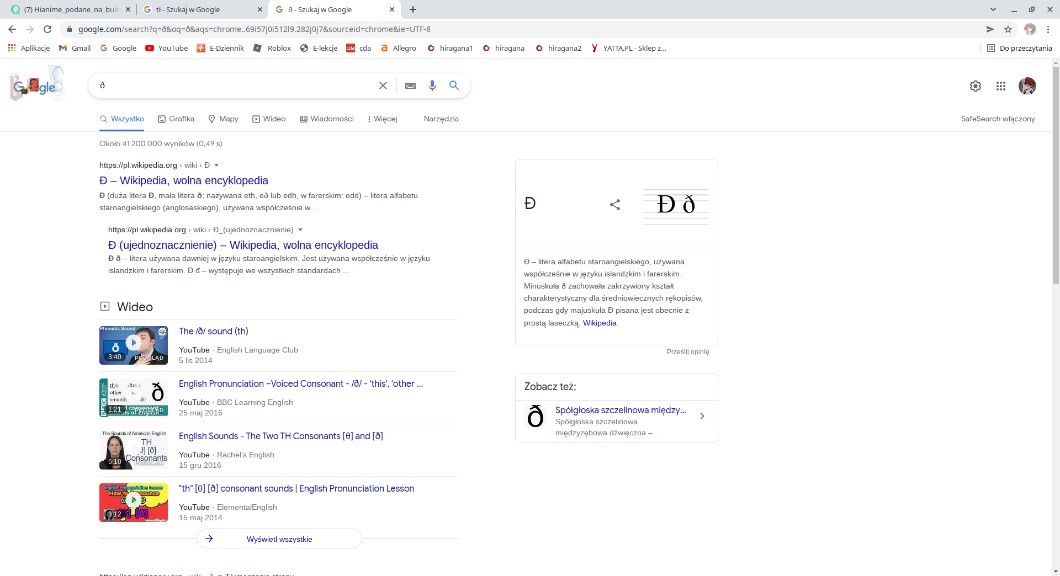1060x576 pixels.
Task: Open the Narzędzia search tools
Action: (441, 119)
